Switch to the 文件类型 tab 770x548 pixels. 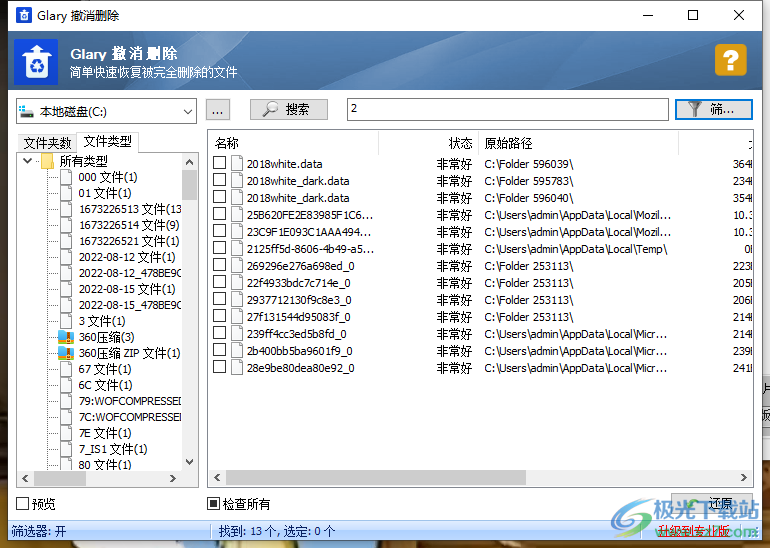[x=108, y=141]
